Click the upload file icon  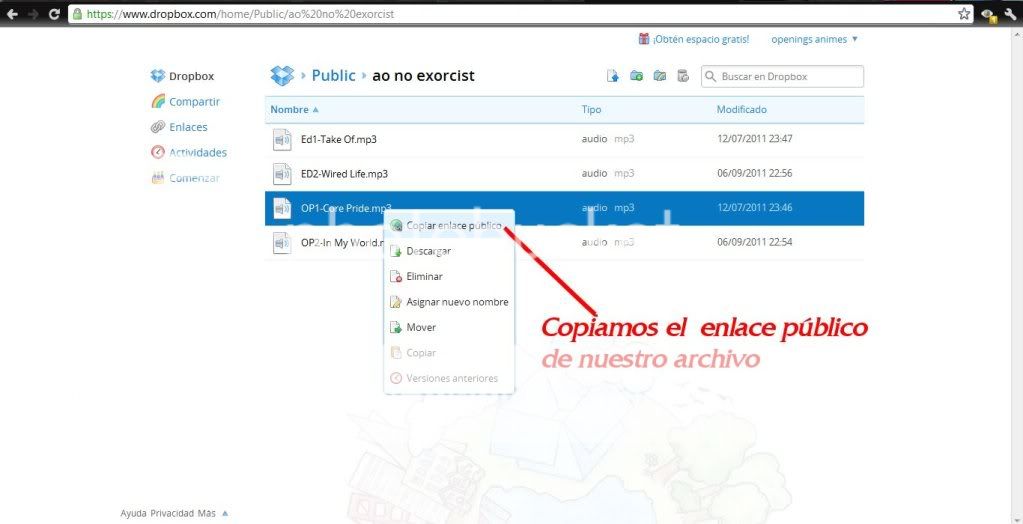tap(613, 76)
